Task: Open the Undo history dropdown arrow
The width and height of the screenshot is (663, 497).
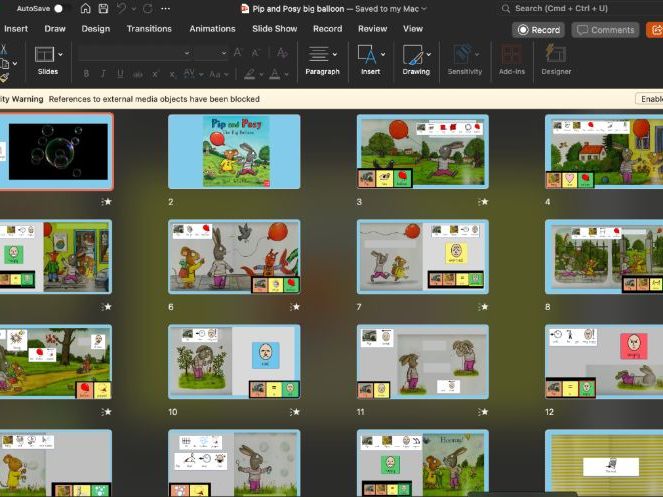Action: click(134, 9)
